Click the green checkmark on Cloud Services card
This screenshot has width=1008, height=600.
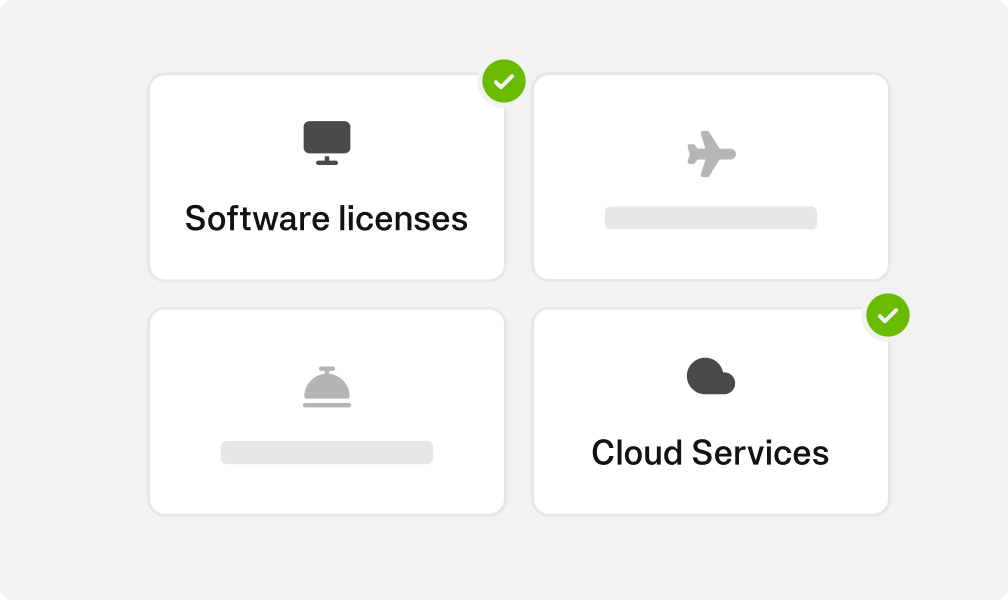(x=887, y=315)
